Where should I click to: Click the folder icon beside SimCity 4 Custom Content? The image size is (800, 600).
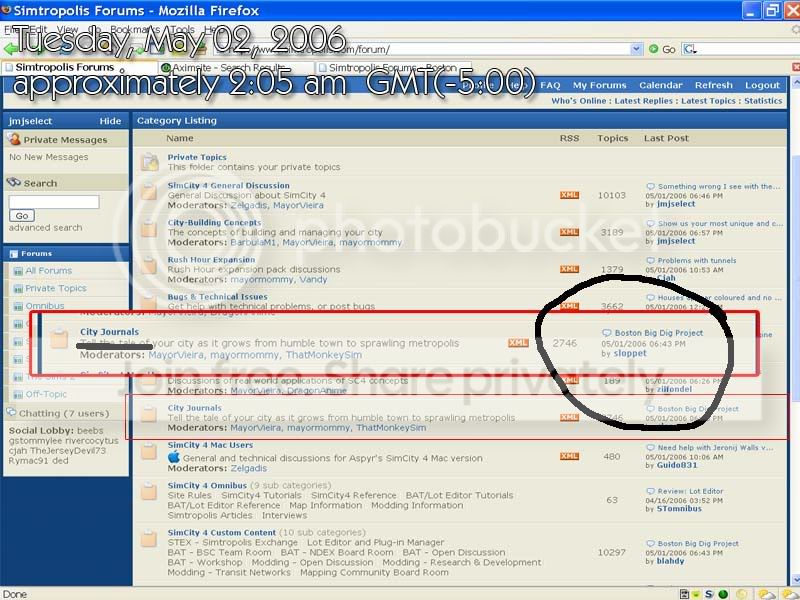(148, 538)
